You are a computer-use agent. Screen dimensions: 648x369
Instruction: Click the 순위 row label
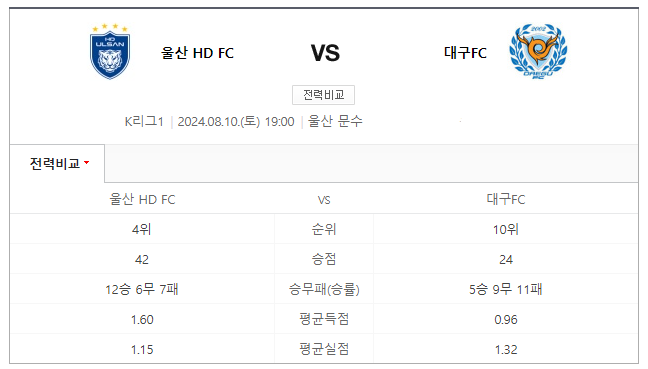[x=324, y=229]
